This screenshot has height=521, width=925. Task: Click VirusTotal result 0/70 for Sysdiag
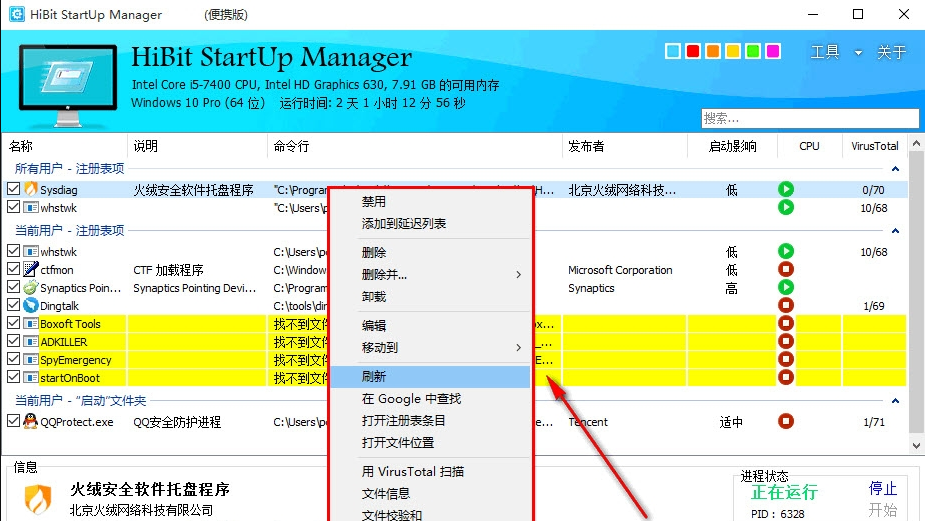873,190
